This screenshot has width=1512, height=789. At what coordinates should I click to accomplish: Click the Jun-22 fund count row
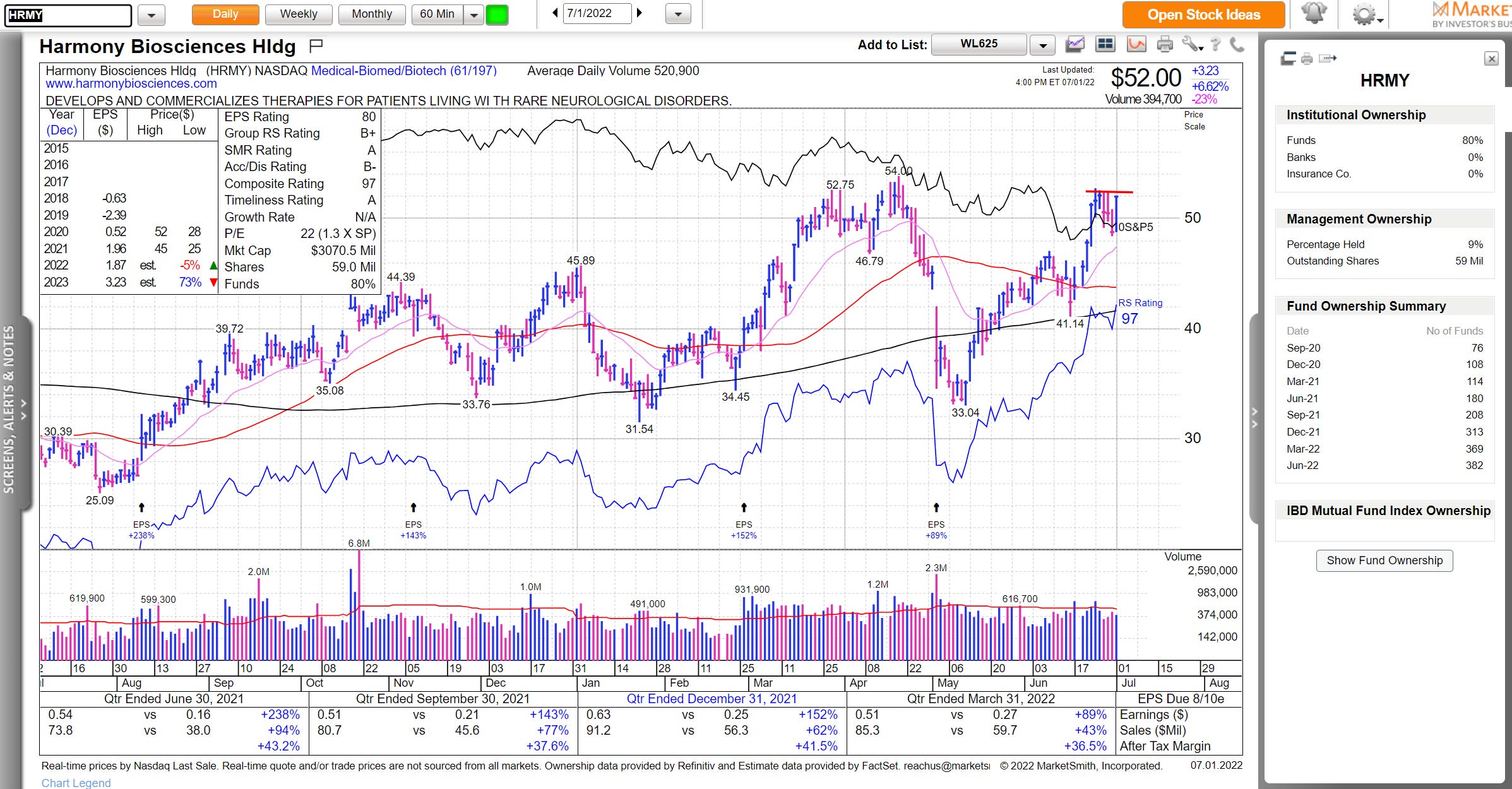pos(1384,465)
